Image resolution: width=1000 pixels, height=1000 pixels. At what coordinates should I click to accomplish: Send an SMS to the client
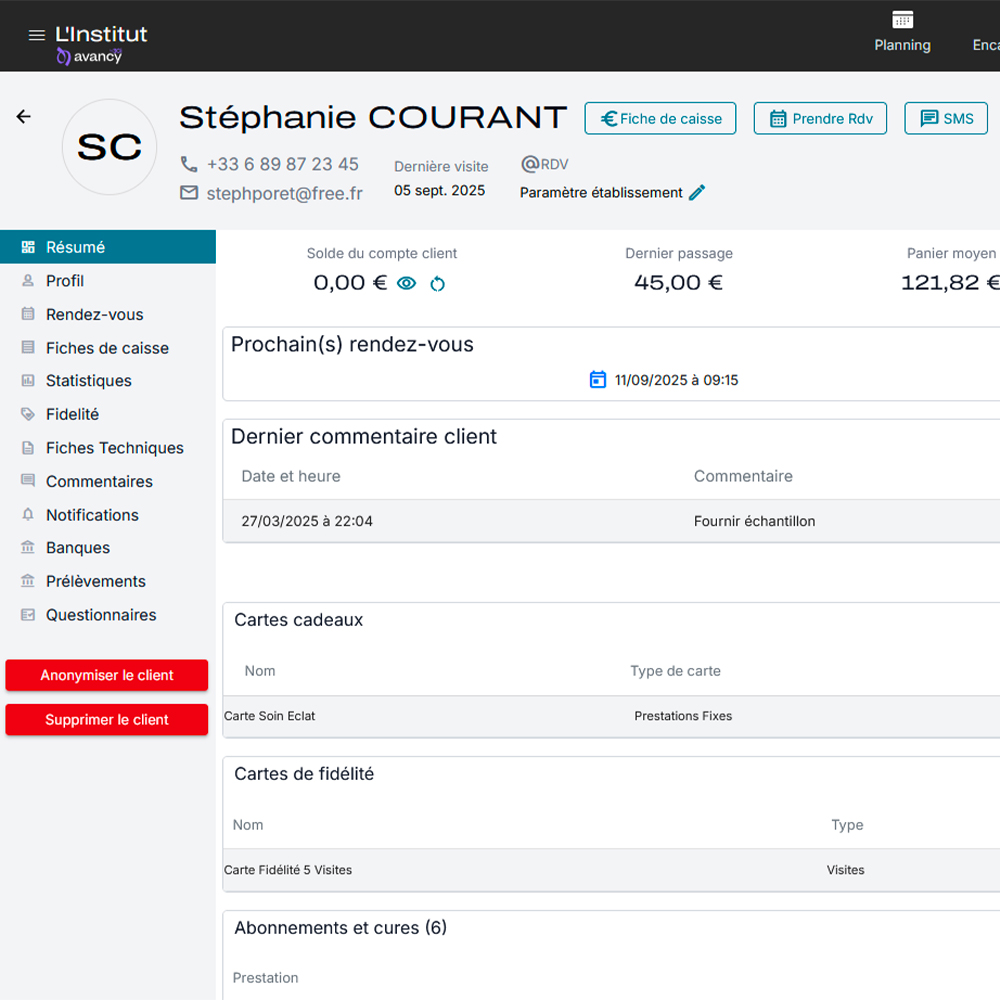pyautogui.click(x=946, y=118)
